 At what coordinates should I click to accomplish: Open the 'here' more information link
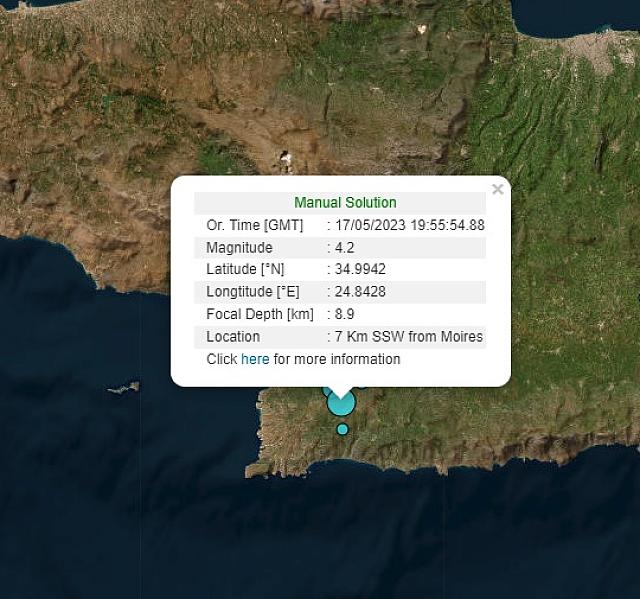click(x=255, y=359)
